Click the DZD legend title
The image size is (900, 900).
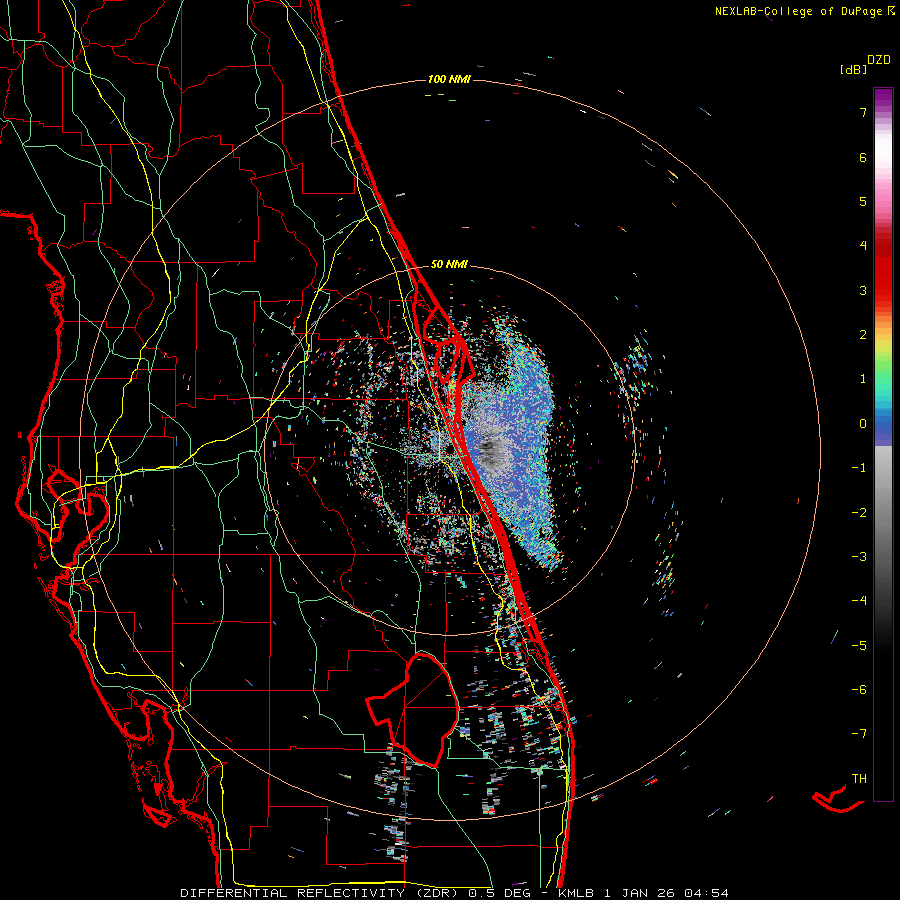click(x=879, y=60)
